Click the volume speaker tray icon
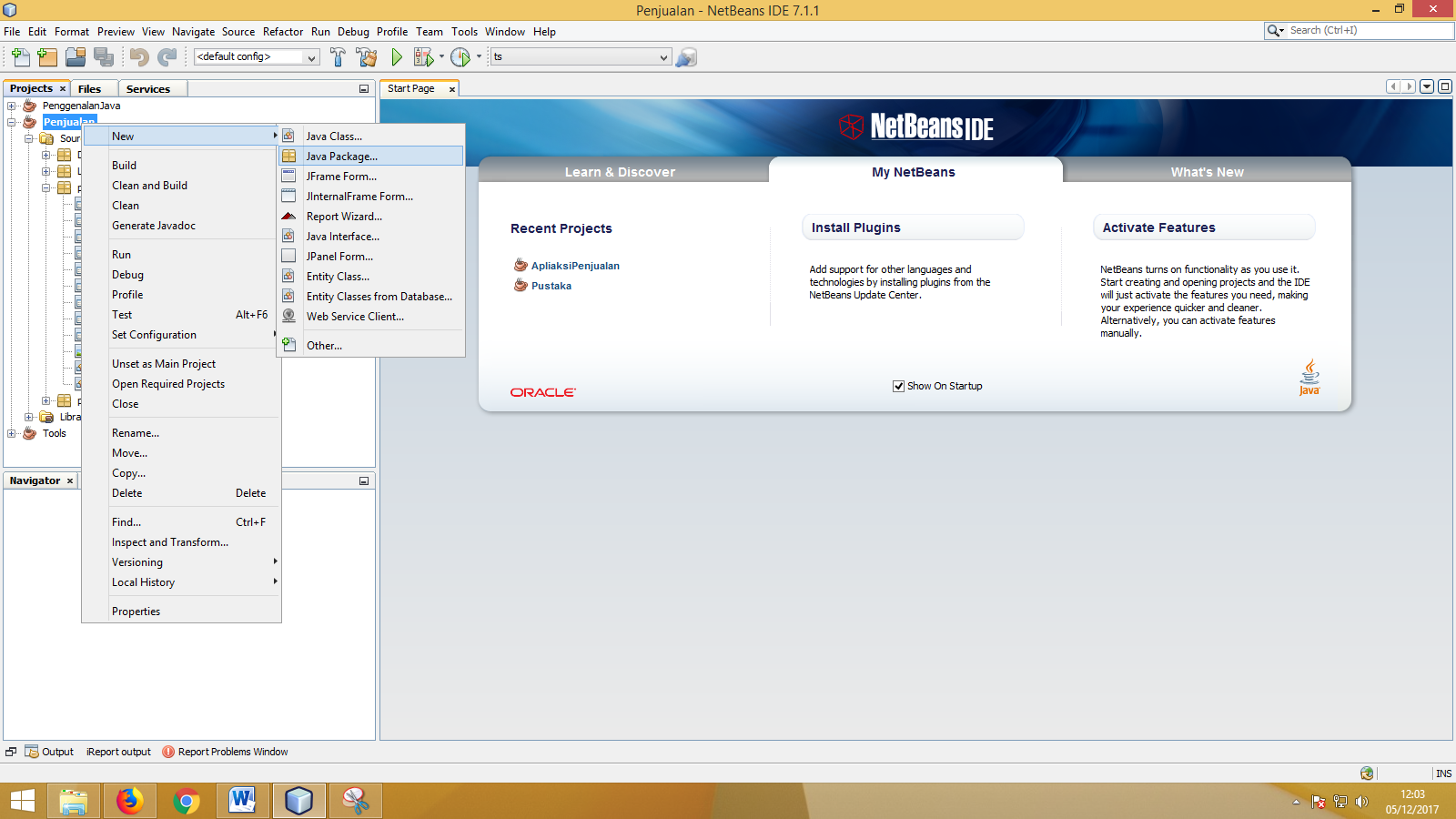This screenshot has width=1456, height=819. tap(1361, 802)
